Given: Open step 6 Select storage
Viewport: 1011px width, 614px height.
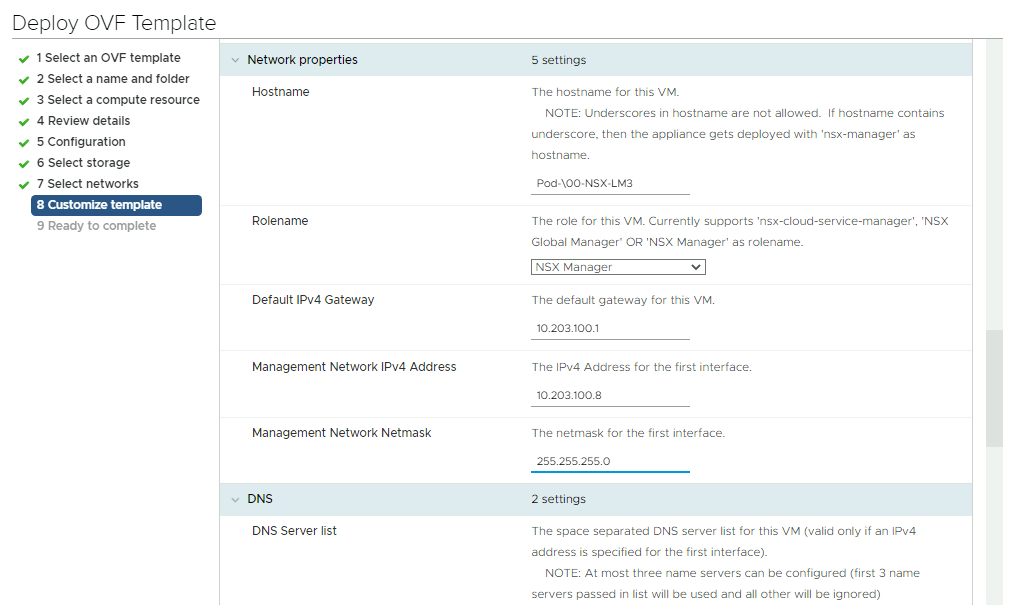Looking at the screenshot, I should [83, 163].
